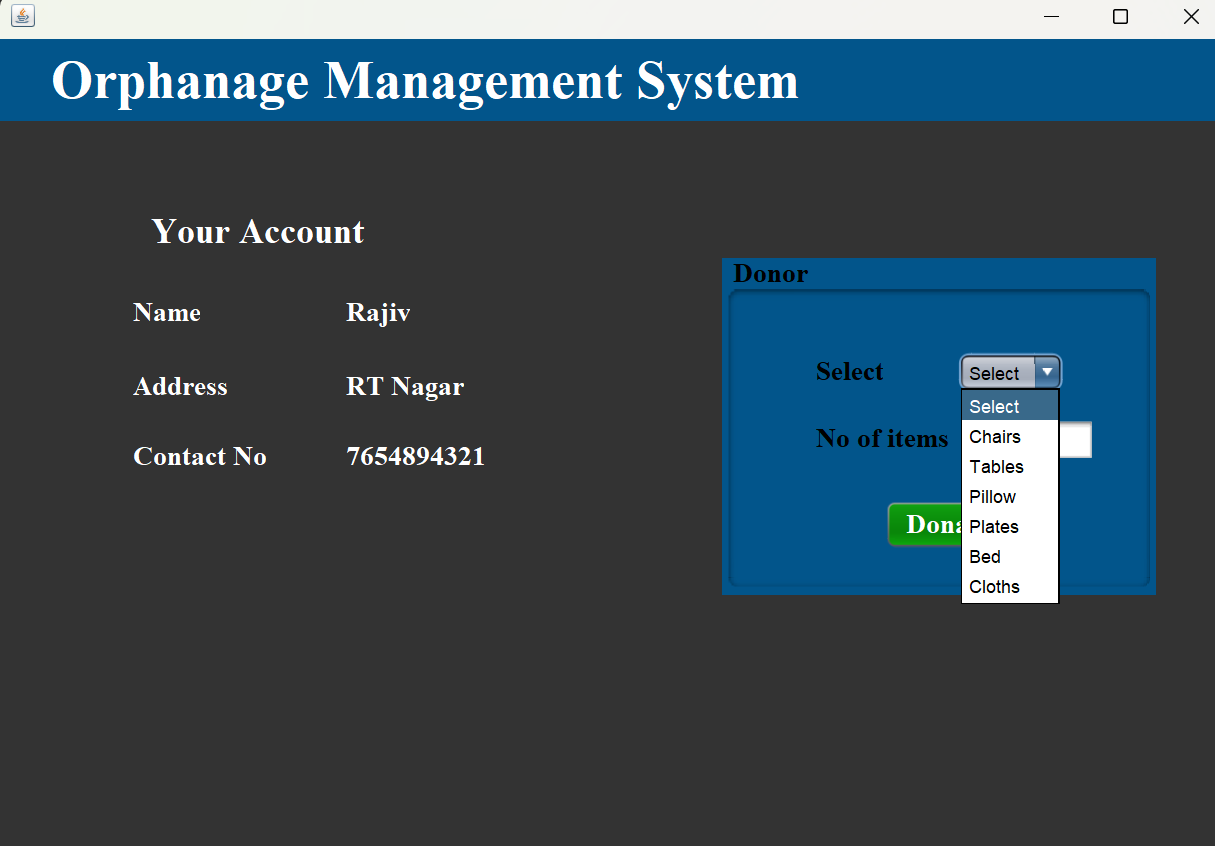Click the Address value RT Nagar

click(404, 386)
